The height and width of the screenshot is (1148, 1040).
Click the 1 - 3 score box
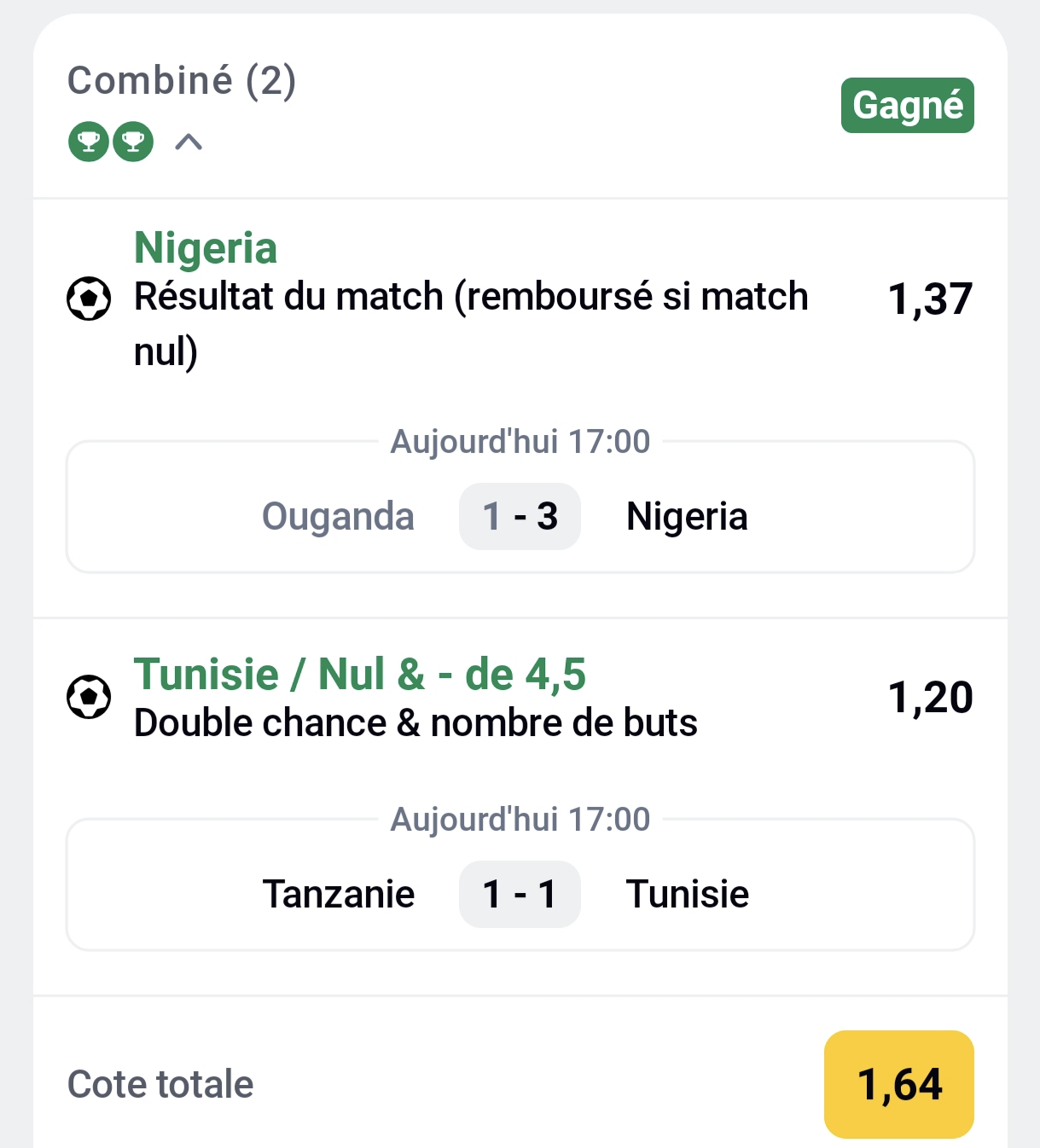tap(520, 517)
